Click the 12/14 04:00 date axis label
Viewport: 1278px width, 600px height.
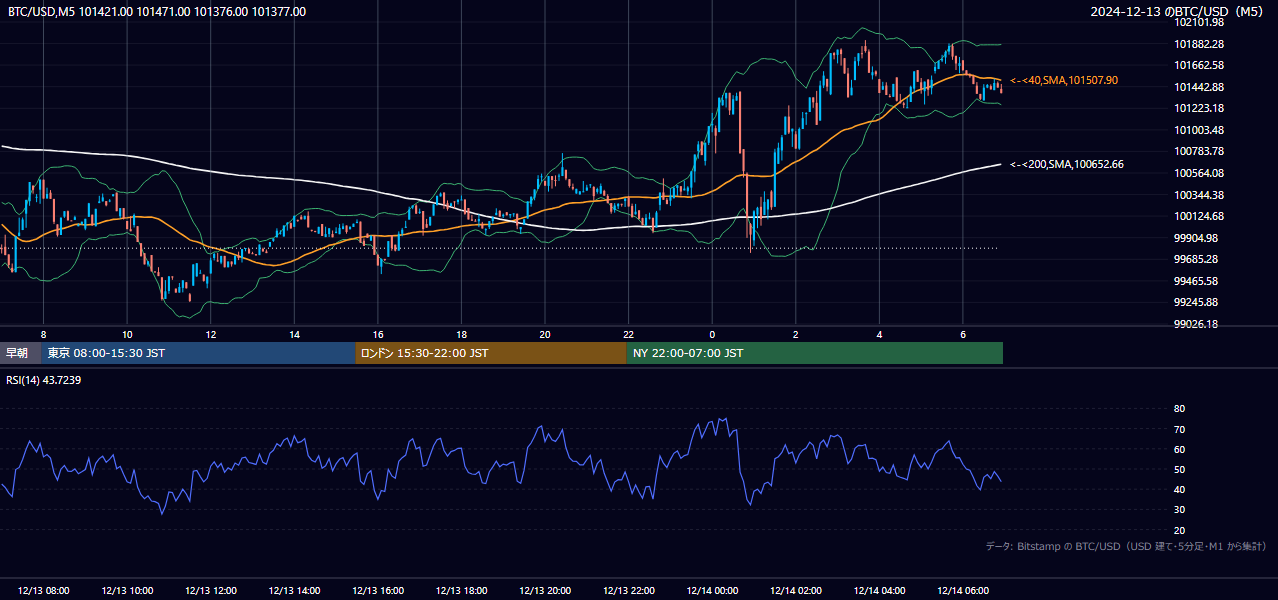click(879, 591)
